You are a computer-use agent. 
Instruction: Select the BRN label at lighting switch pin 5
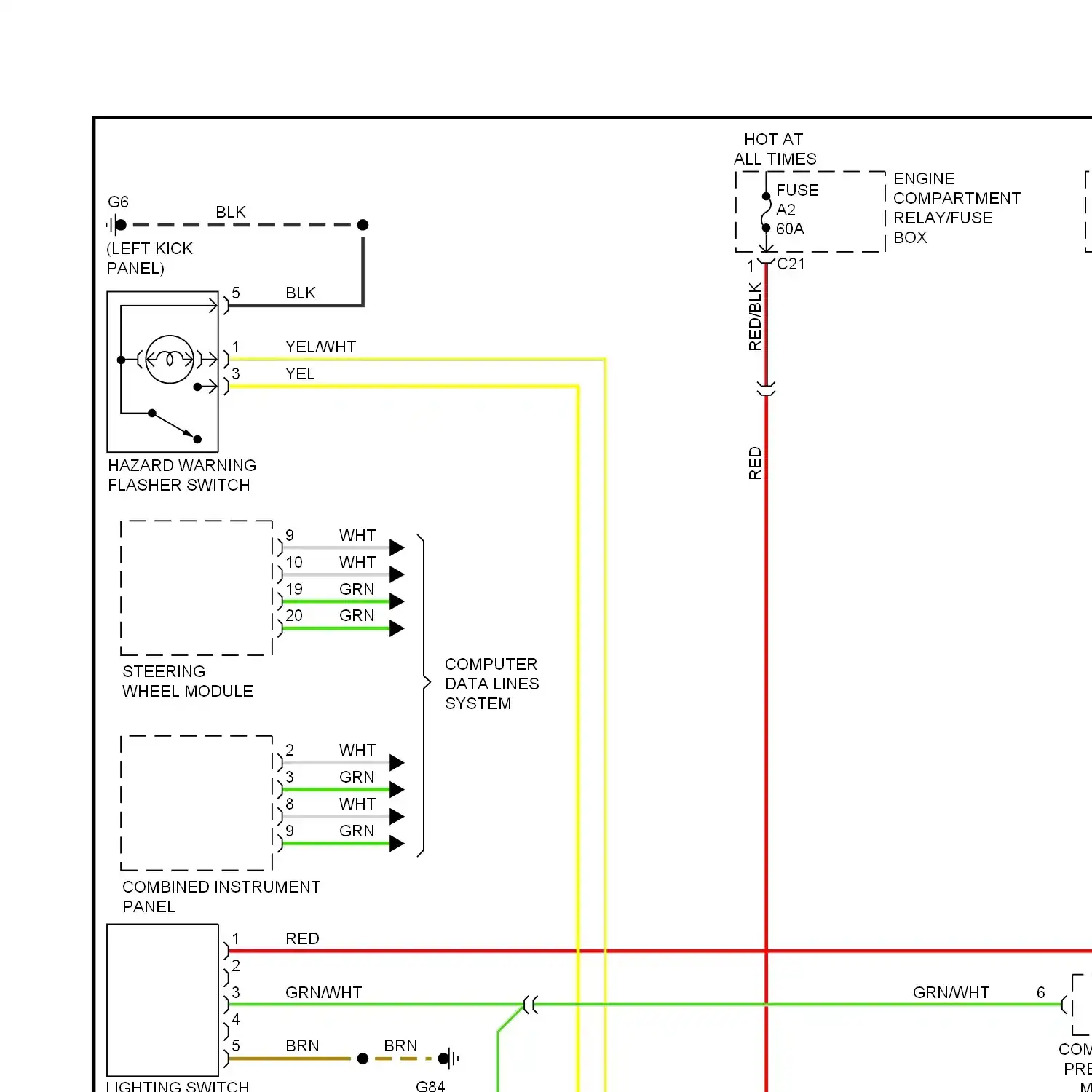coord(302,1045)
